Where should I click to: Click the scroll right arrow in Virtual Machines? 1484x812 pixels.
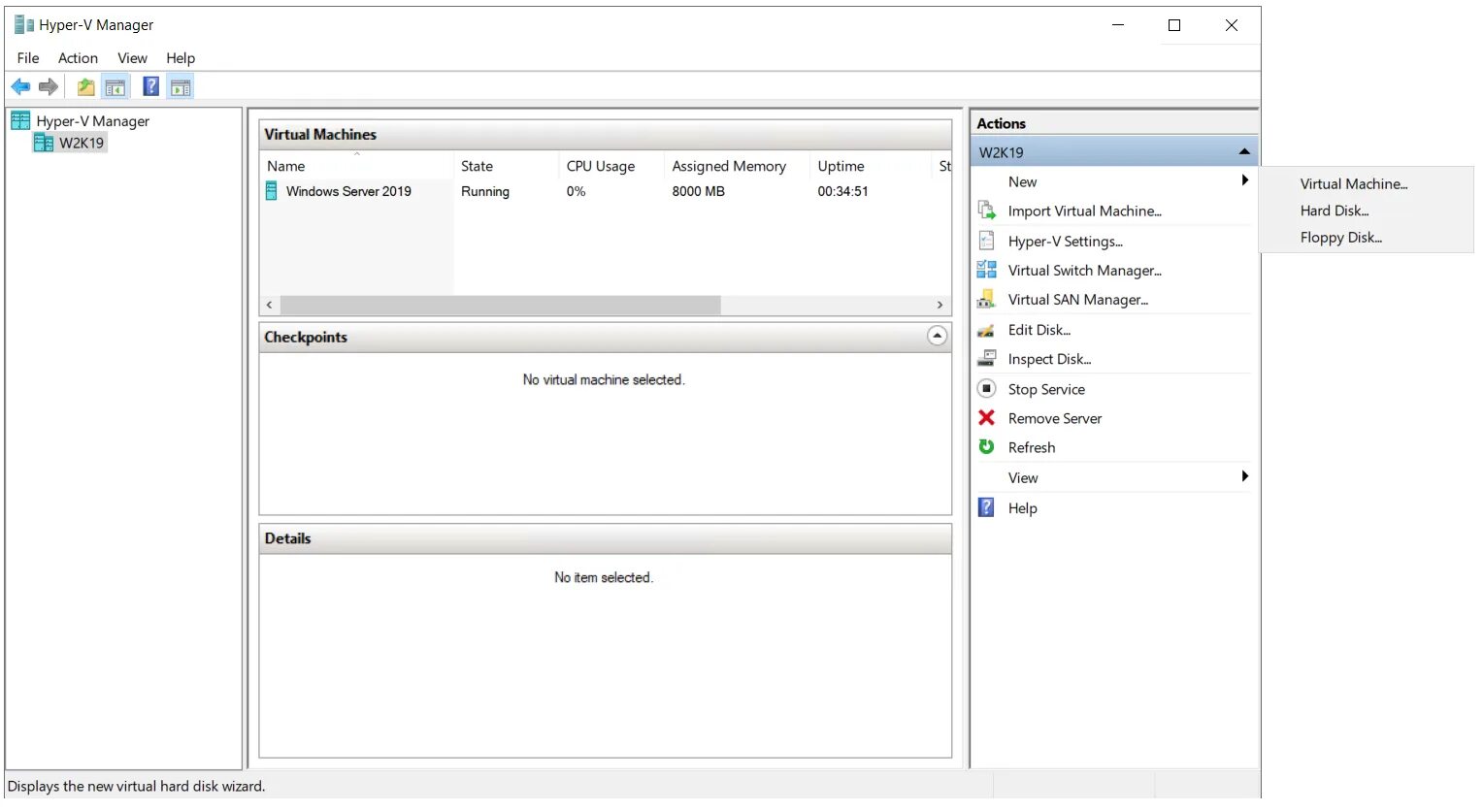[x=940, y=305]
